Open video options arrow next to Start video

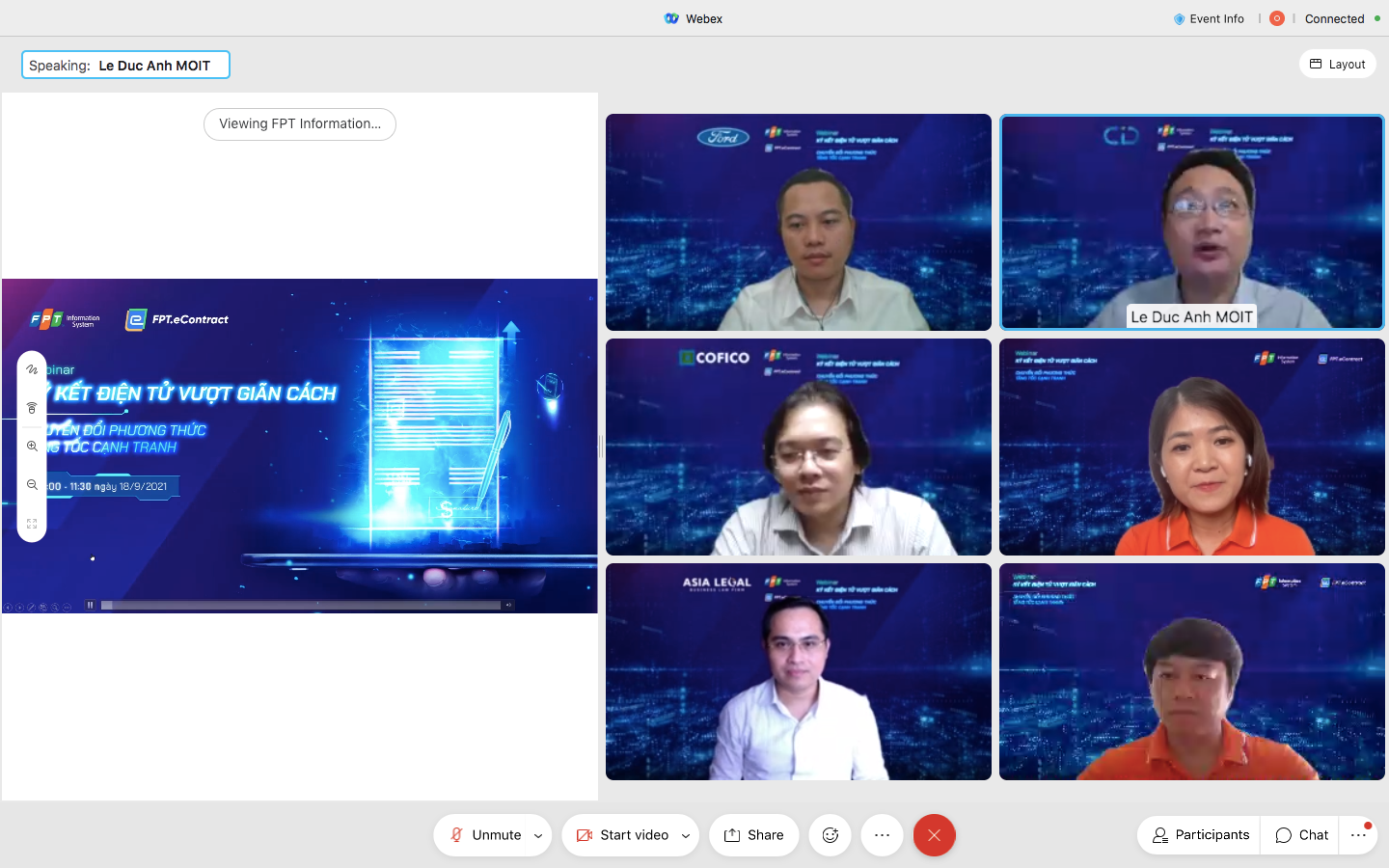point(686,836)
